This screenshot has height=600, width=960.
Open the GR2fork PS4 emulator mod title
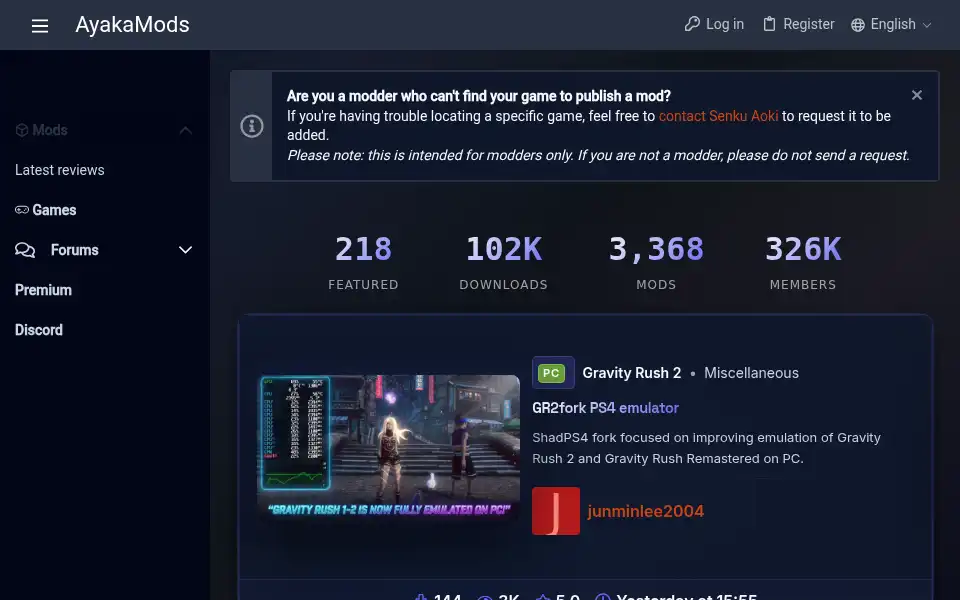click(605, 408)
